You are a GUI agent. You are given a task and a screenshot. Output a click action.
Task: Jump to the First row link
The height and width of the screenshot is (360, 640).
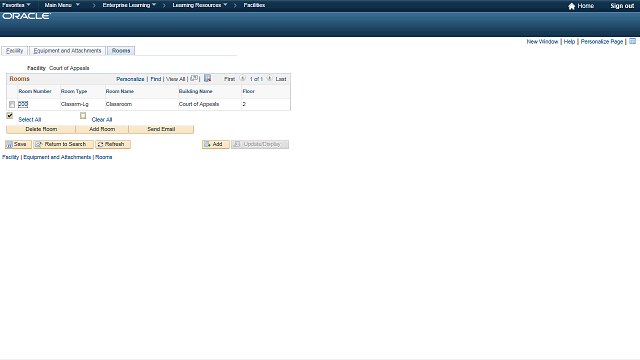pyautogui.click(x=229, y=79)
